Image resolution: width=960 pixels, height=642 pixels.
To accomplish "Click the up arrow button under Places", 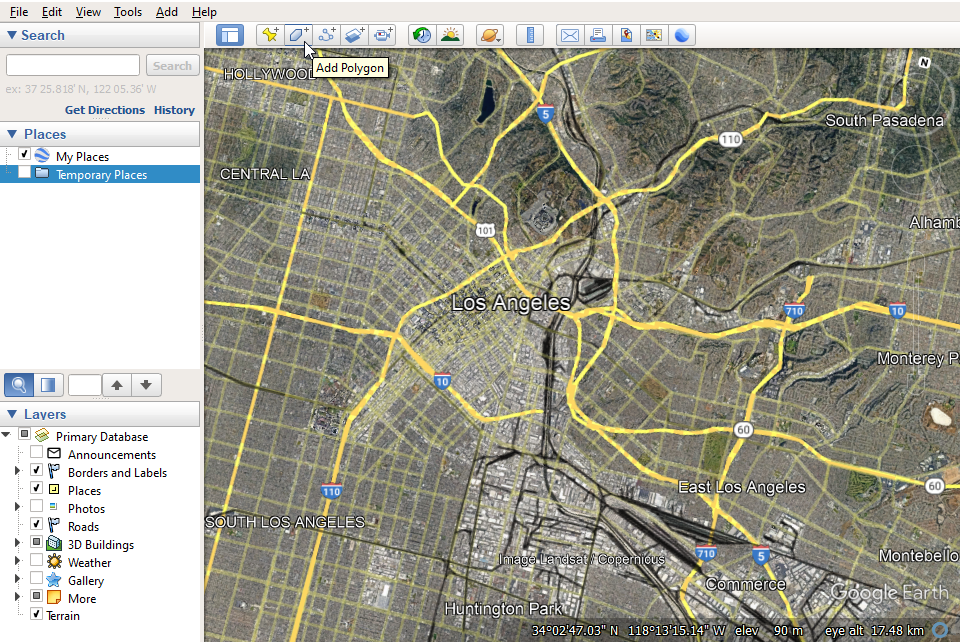I will pyautogui.click(x=117, y=385).
